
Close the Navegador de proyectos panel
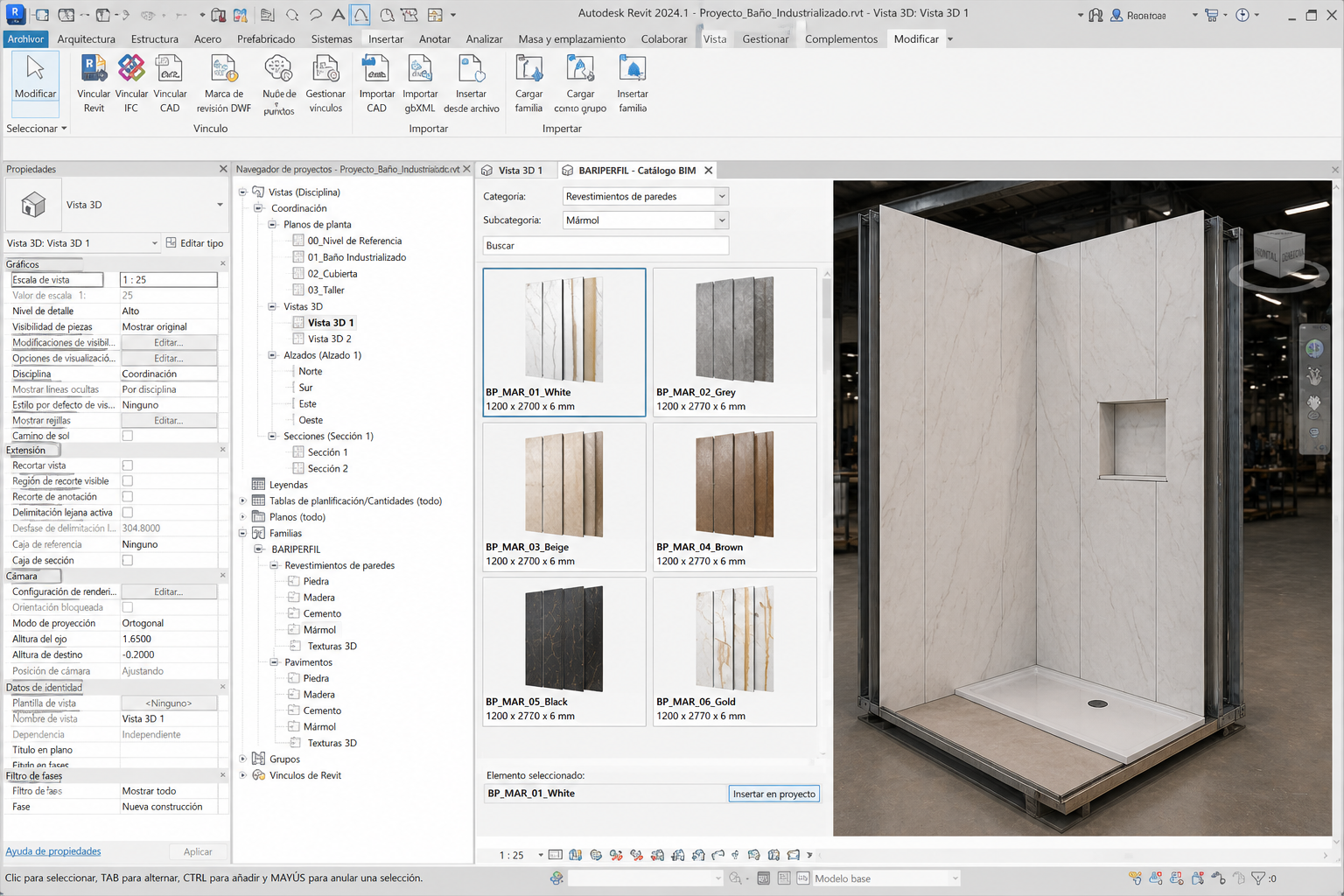pyautogui.click(x=466, y=169)
